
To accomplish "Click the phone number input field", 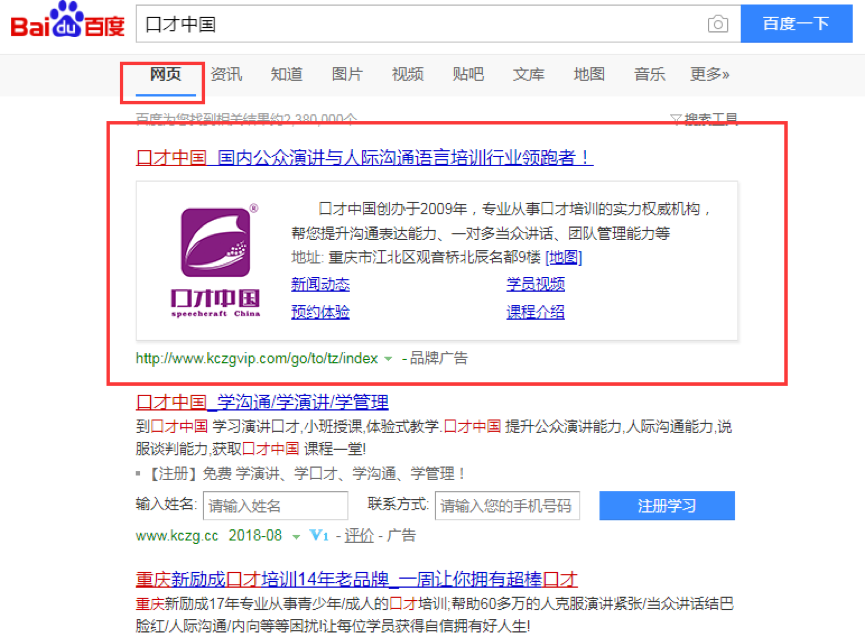I will pos(507,506).
